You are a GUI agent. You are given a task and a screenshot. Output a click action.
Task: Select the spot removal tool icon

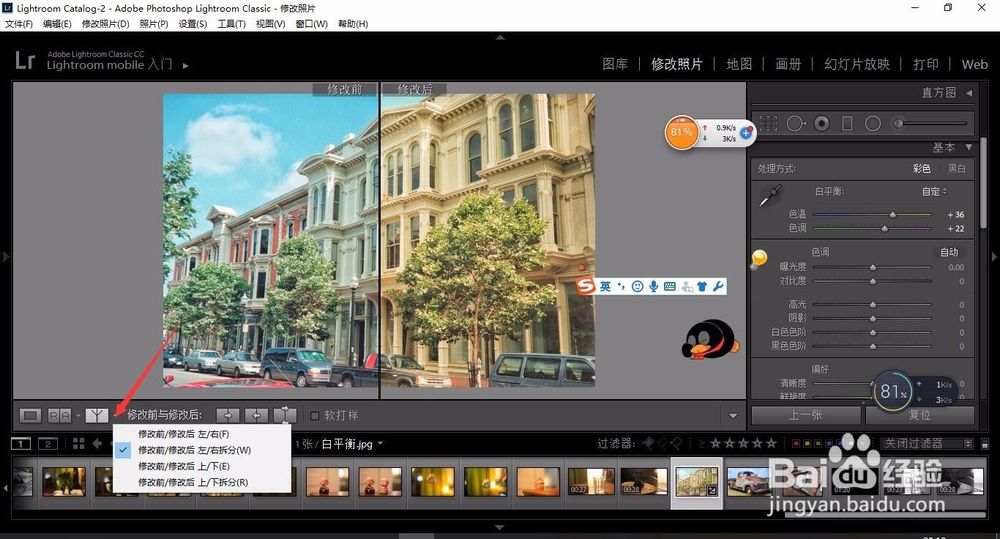[796, 123]
